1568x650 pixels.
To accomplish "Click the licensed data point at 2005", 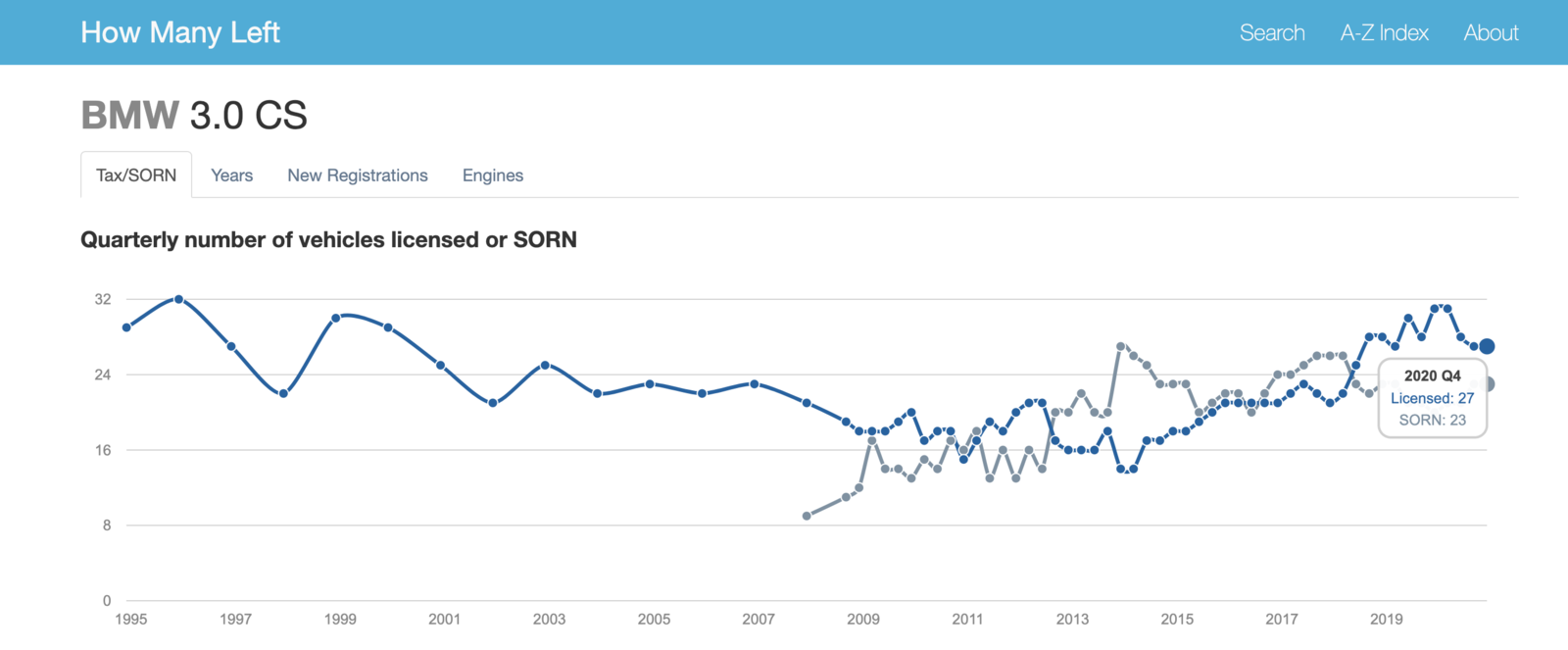I will click(650, 383).
